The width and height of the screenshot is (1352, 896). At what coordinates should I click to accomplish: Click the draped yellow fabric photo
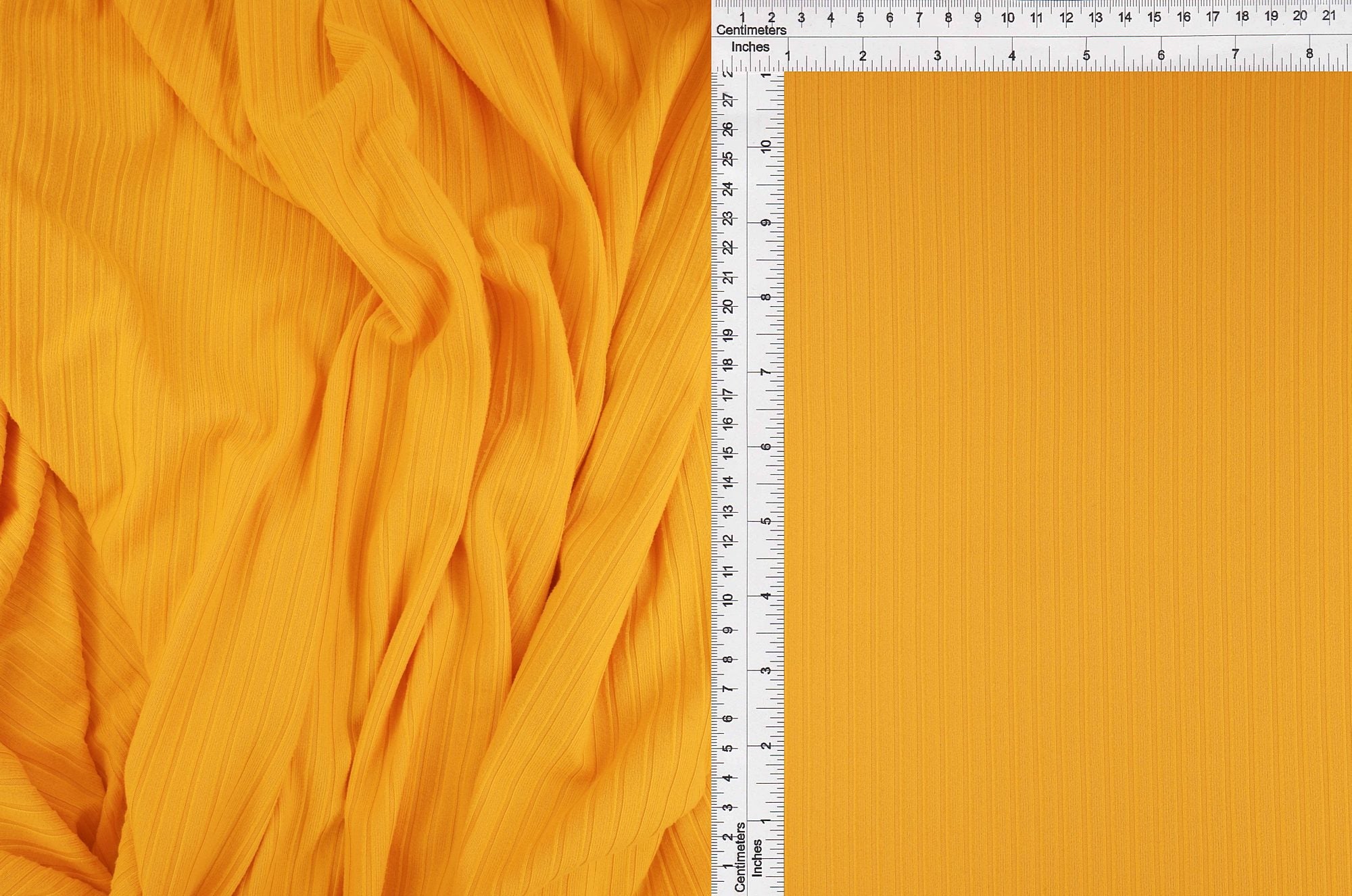point(352,446)
